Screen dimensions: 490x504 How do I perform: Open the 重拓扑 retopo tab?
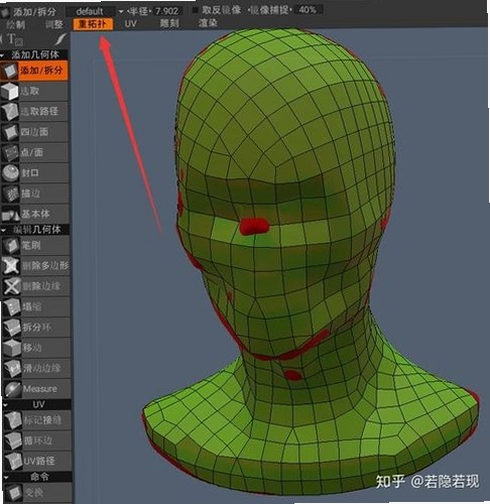click(x=92, y=24)
